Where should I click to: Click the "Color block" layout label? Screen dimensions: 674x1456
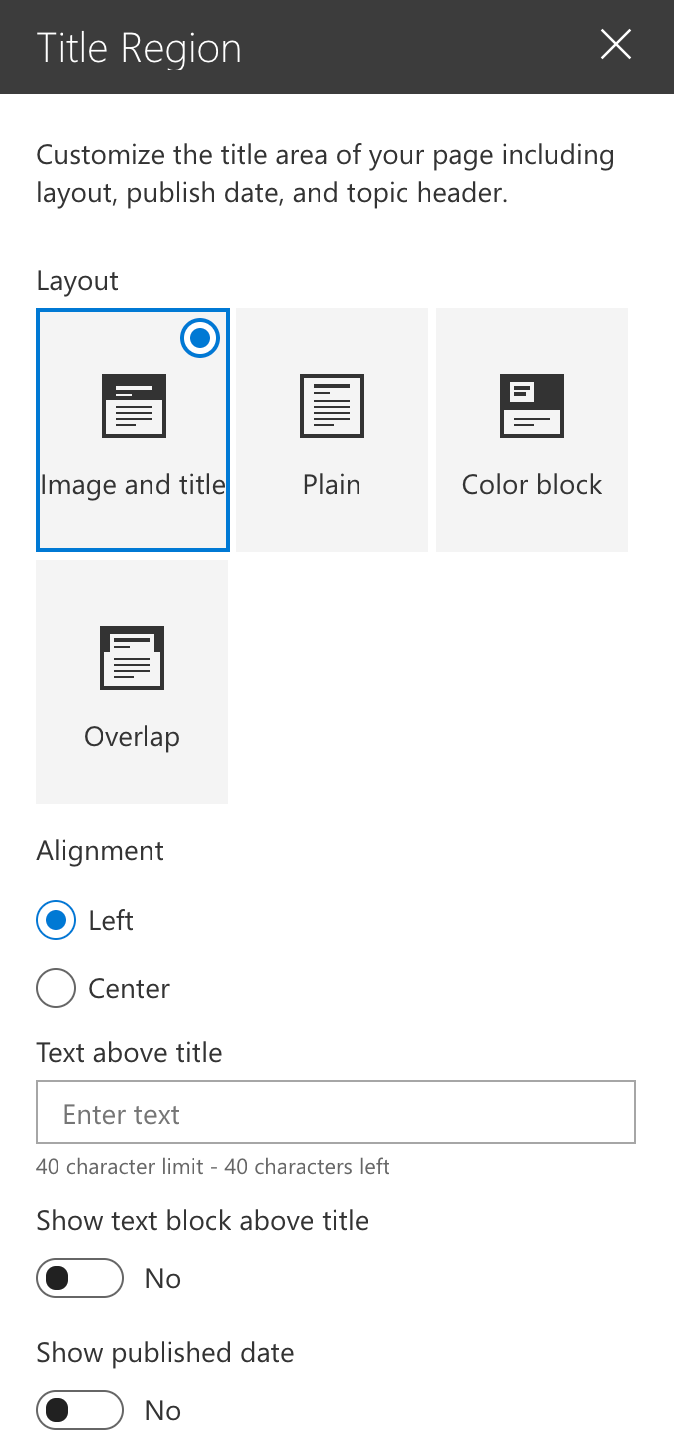coord(532,485)
